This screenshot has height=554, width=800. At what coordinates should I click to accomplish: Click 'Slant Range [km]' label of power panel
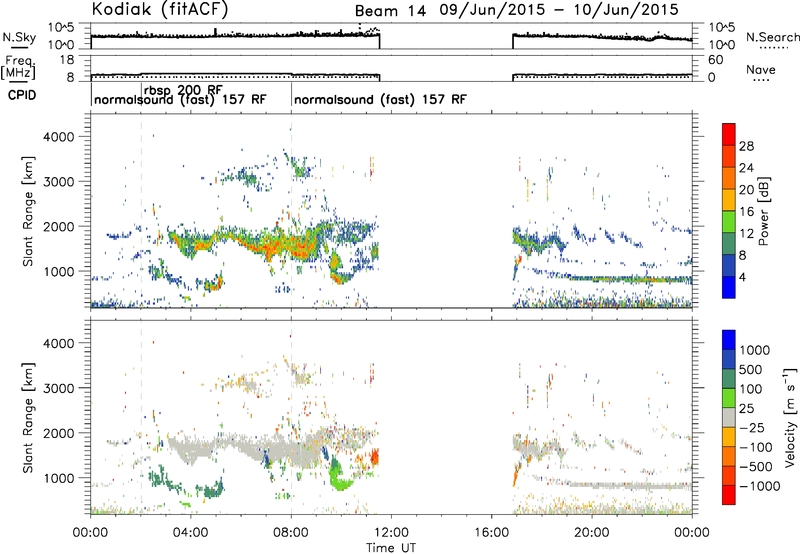(x=27, y=211)
